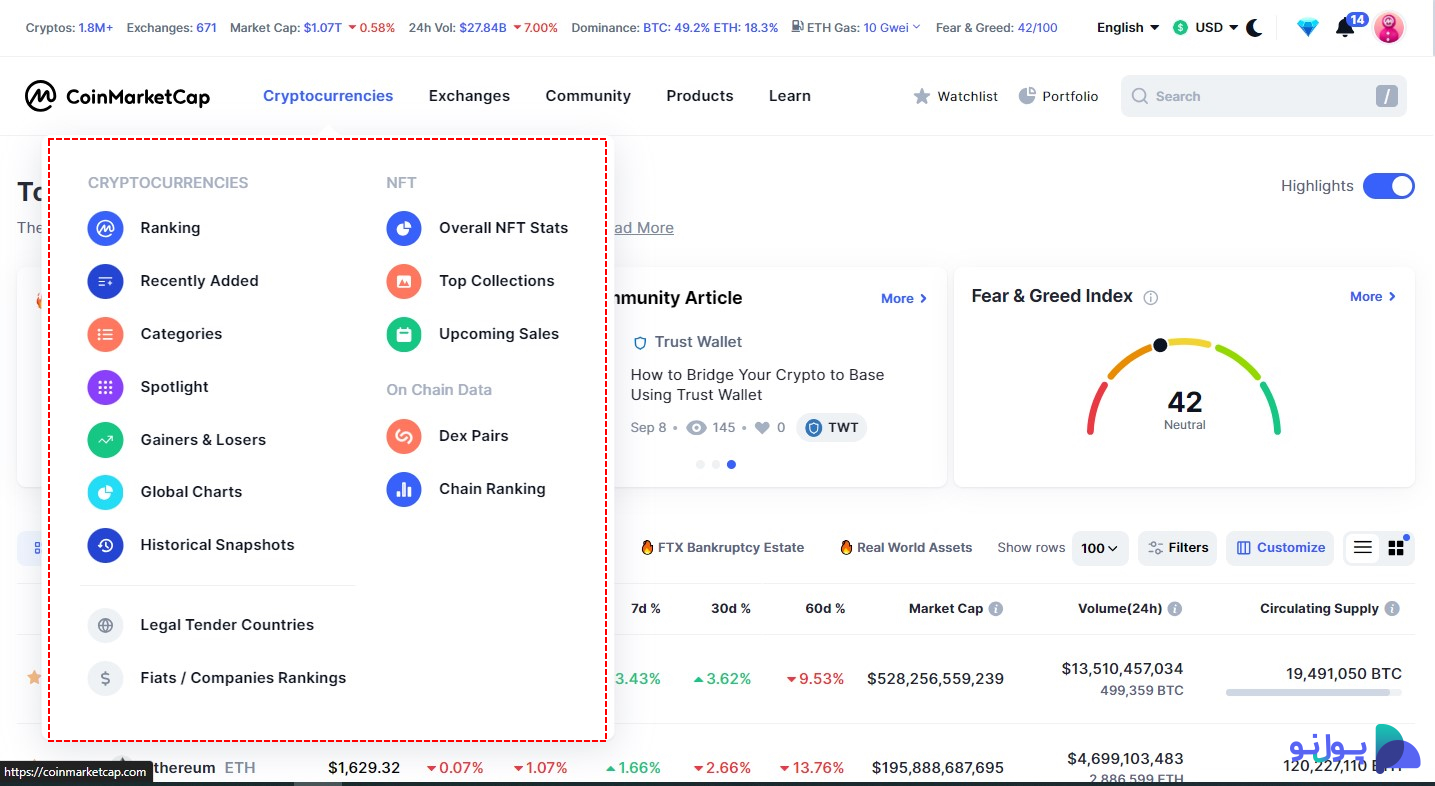
Task: Select the third carousel dot
Action: [x=731, y=464]
